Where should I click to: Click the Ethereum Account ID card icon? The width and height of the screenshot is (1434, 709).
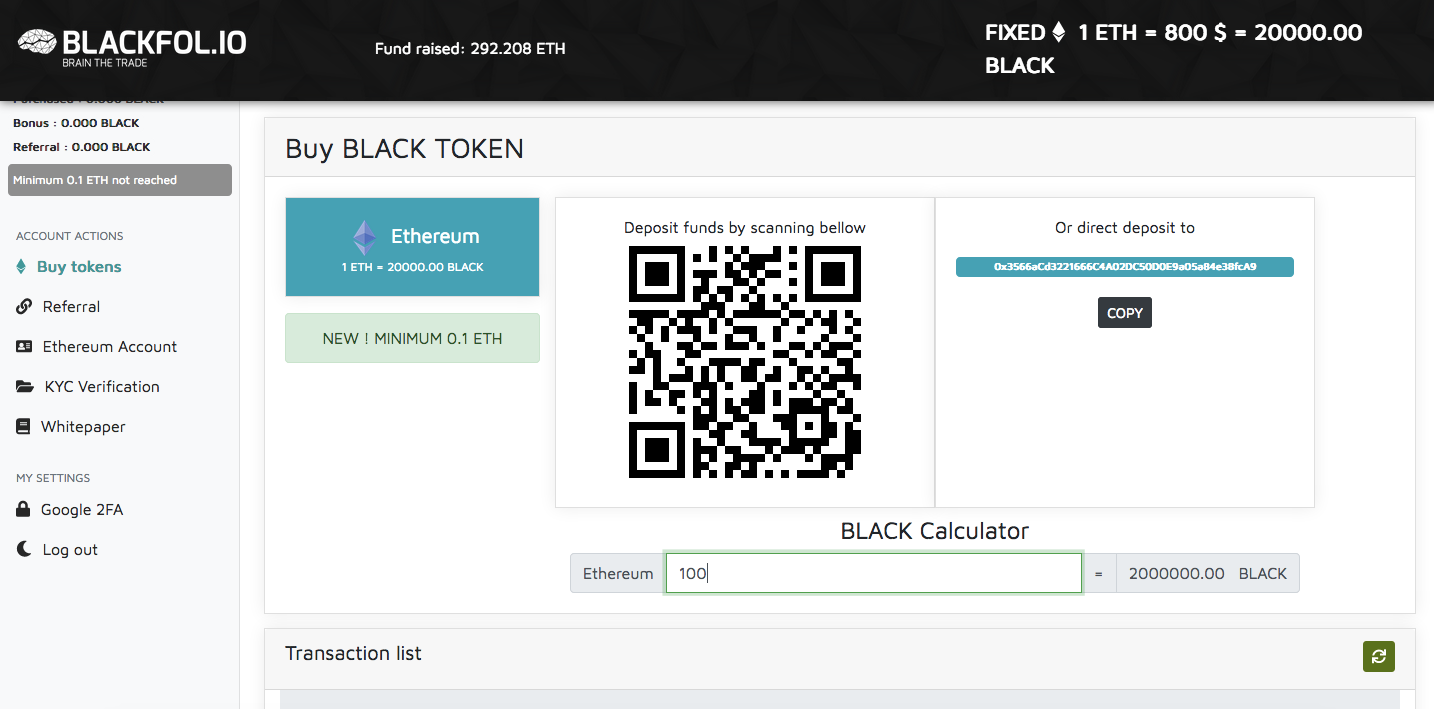click(24, 347)
